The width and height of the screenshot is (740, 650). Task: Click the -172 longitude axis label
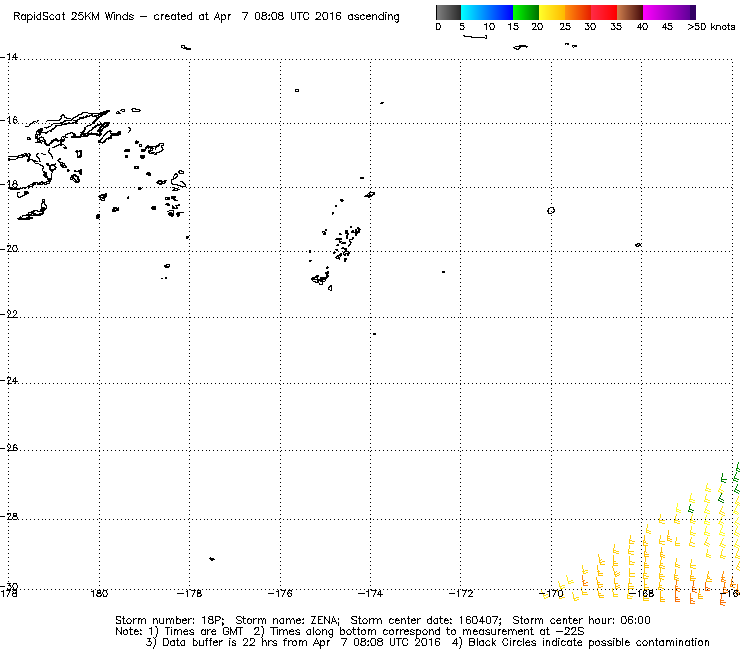point(461,593)
